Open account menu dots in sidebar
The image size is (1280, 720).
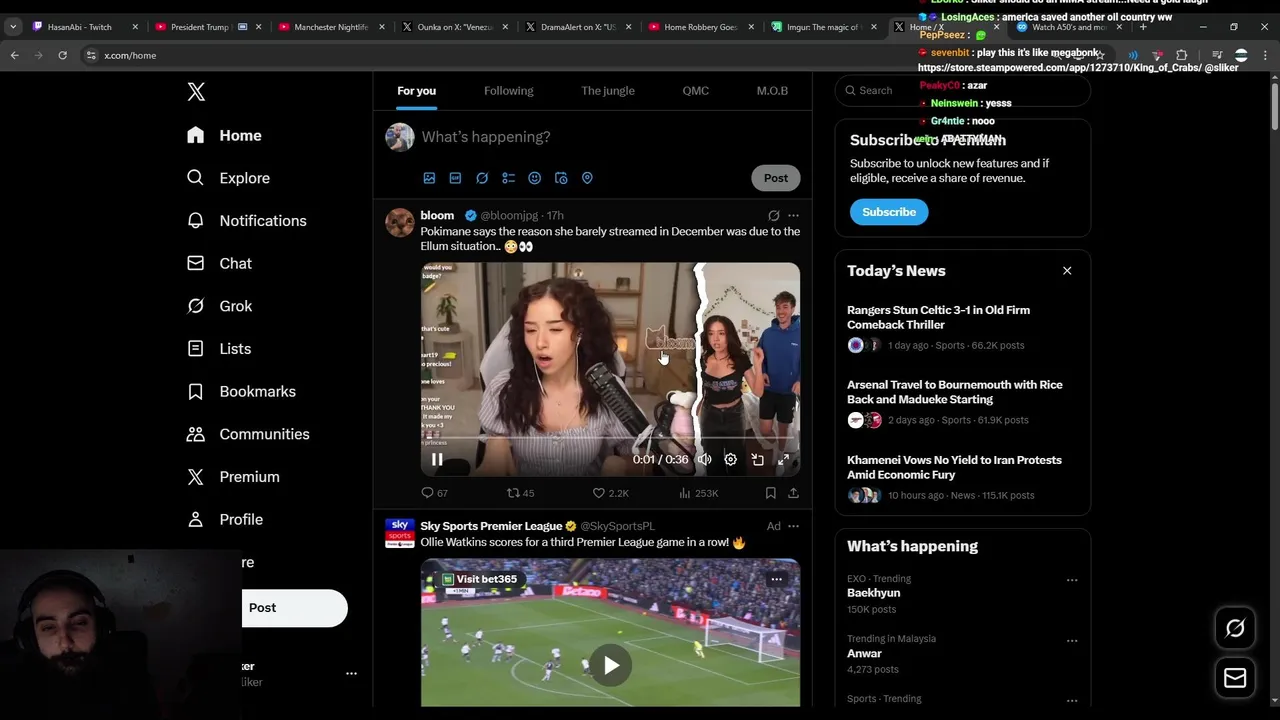coord(351,674)
